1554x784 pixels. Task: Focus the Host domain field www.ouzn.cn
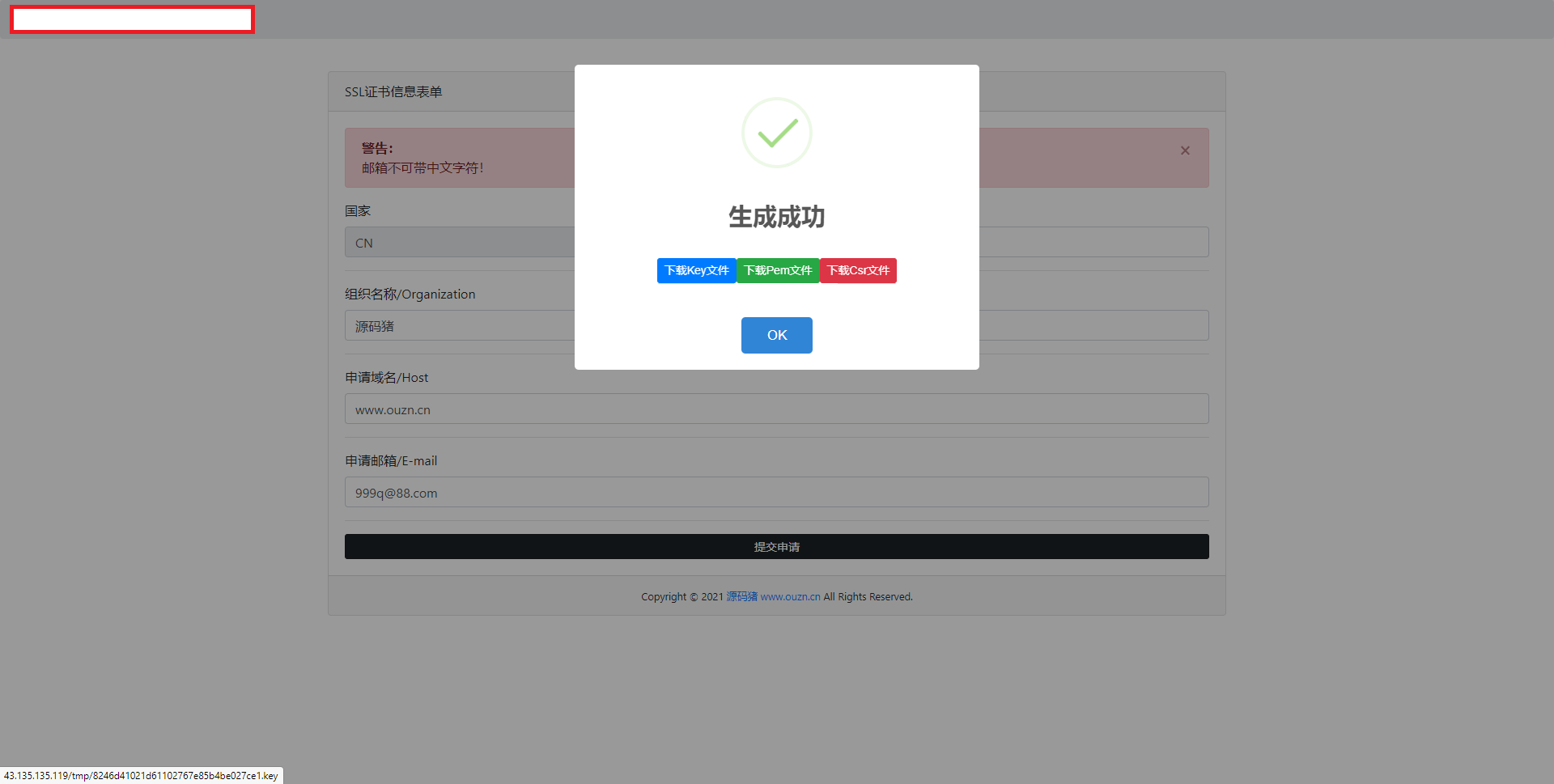(x=777, y=409)
